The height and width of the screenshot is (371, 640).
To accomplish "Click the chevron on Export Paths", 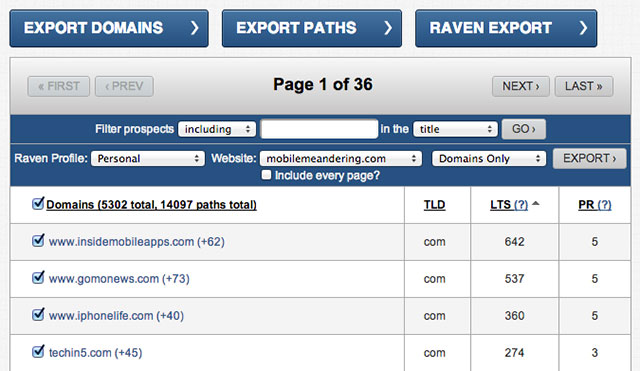I will (x=388, y=28).
